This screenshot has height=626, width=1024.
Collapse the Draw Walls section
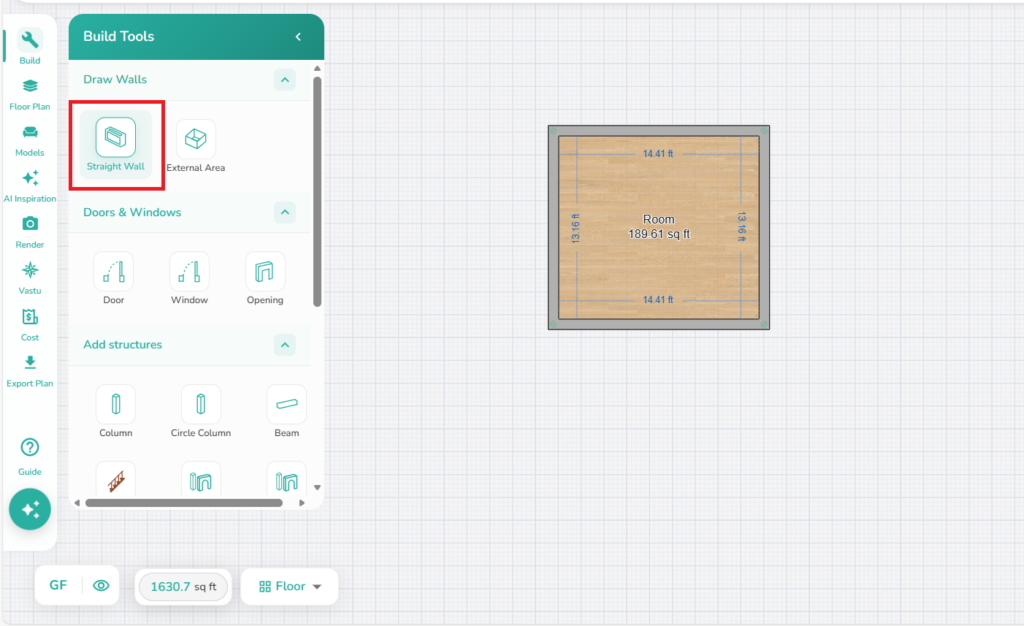coord(285,80)
